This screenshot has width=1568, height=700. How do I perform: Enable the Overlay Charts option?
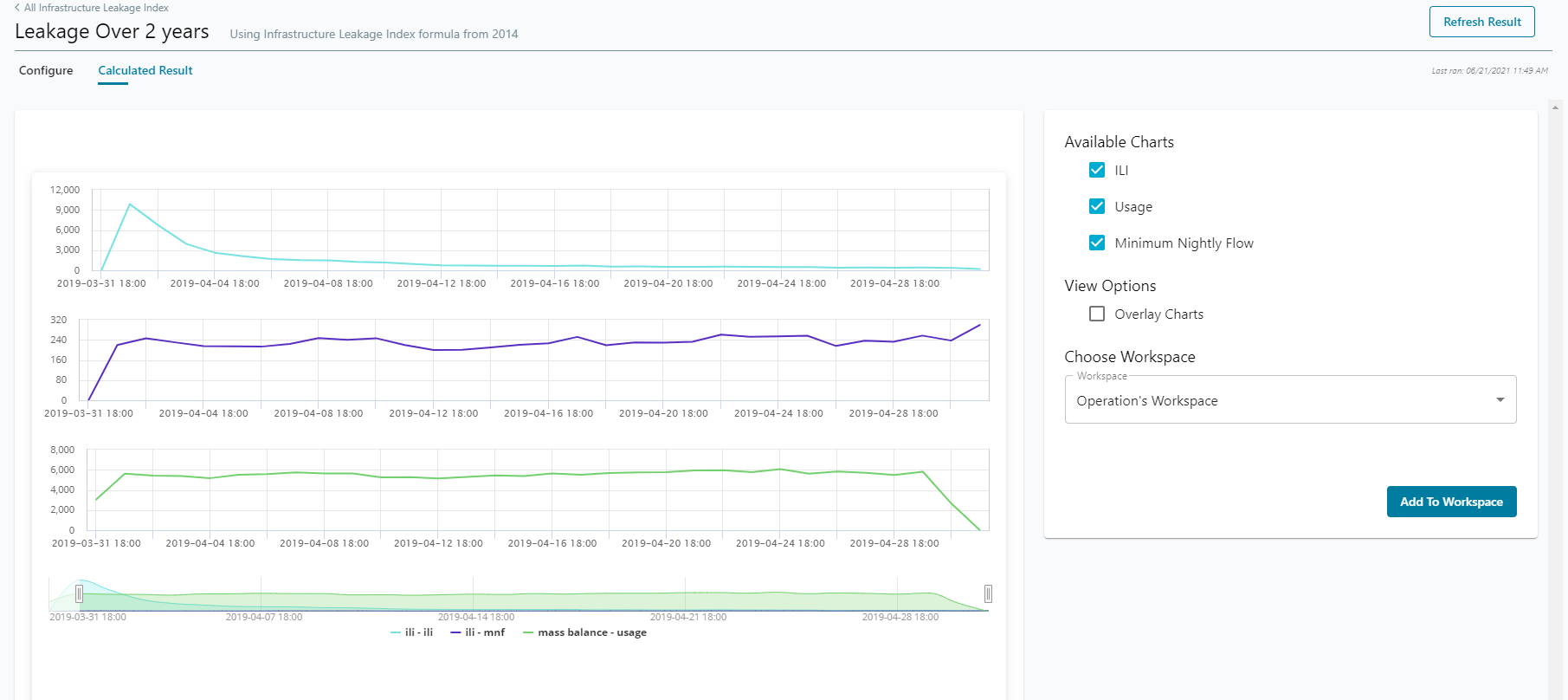[1097, 314]
